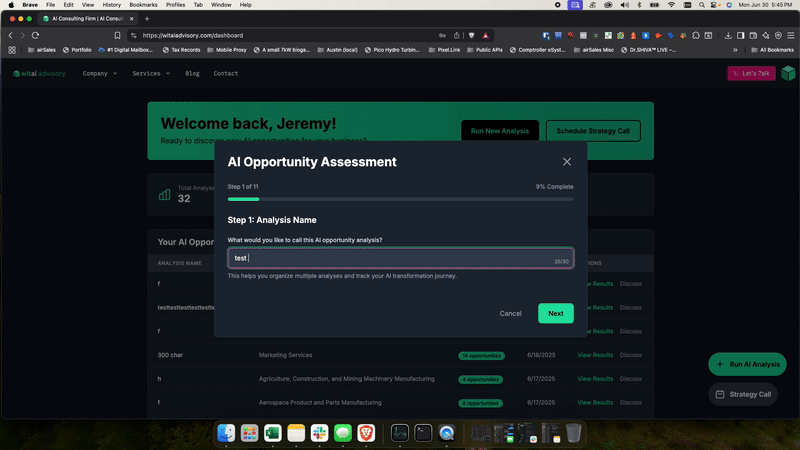Open View Results for the Agriculture machinery row
Viewport: 800px width, 450px height.
click(595, 379)
